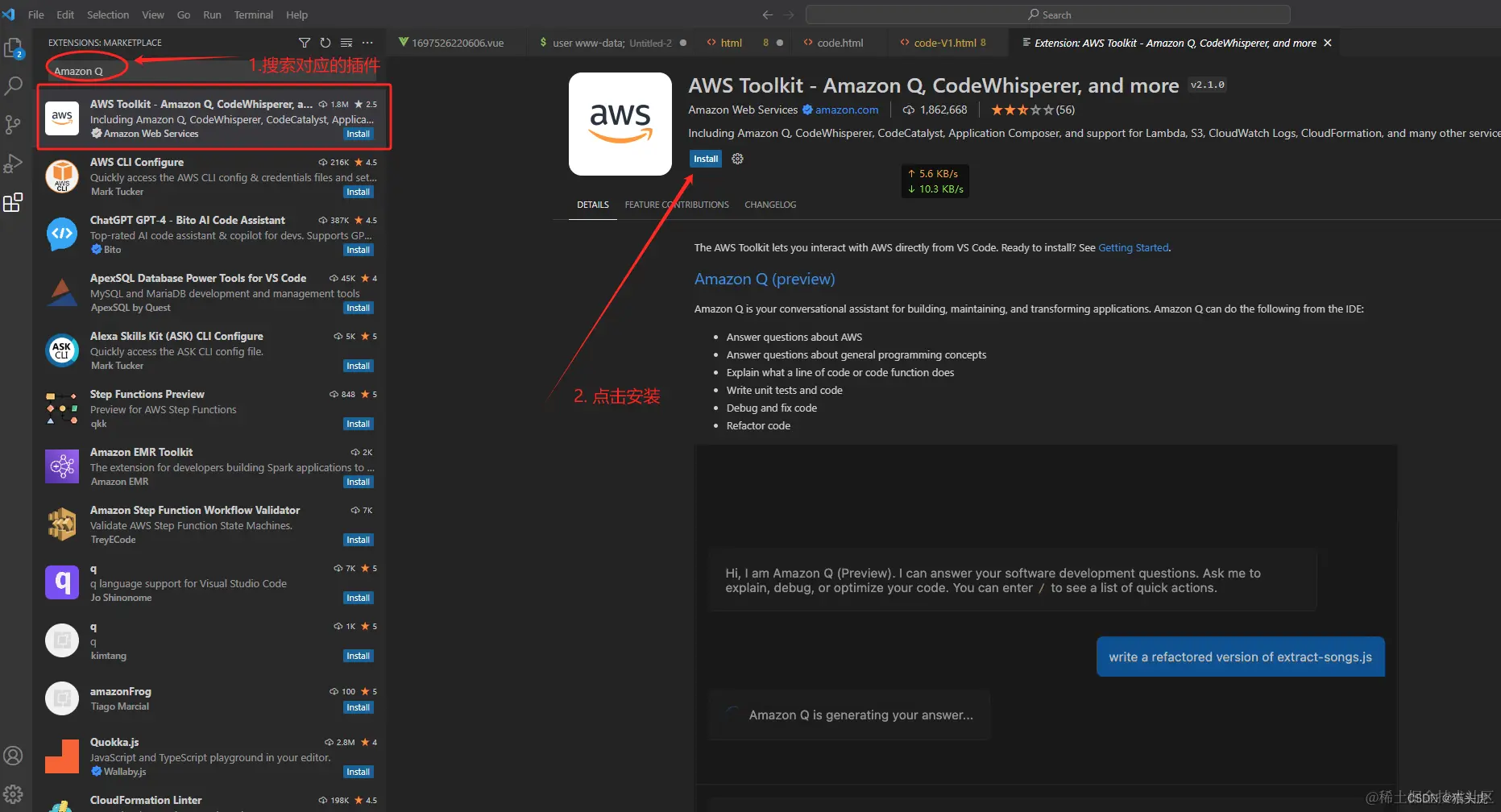Image resolution: width=1501 pixels, height=812 pixels.
Task: Open Run and Debug view
Action: [14, 164]
